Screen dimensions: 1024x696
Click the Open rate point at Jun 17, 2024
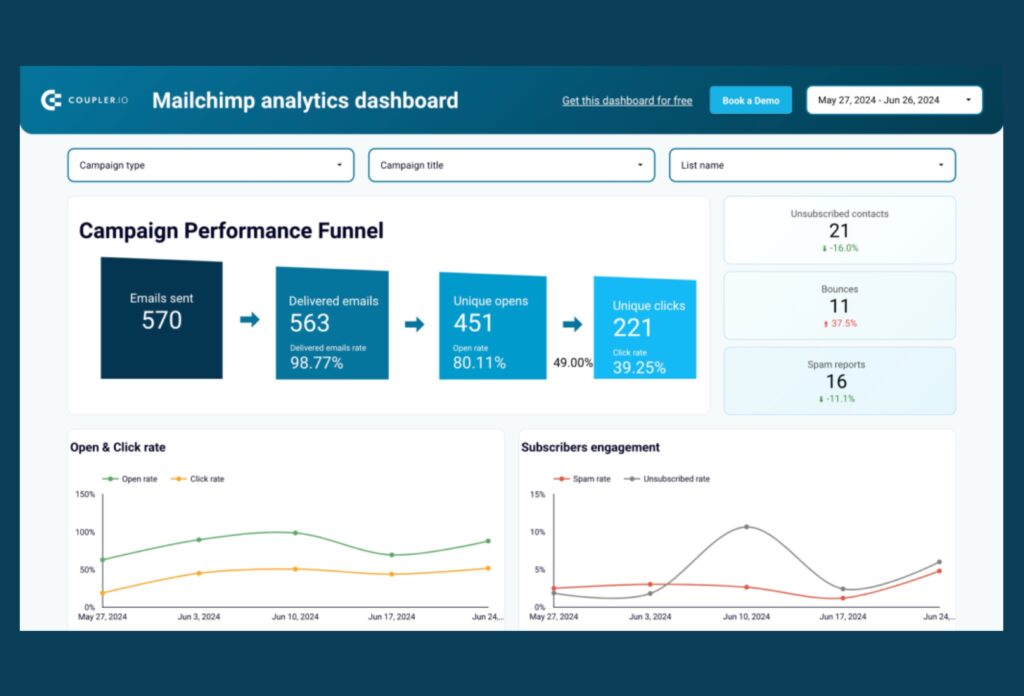[x=392, y=555]
